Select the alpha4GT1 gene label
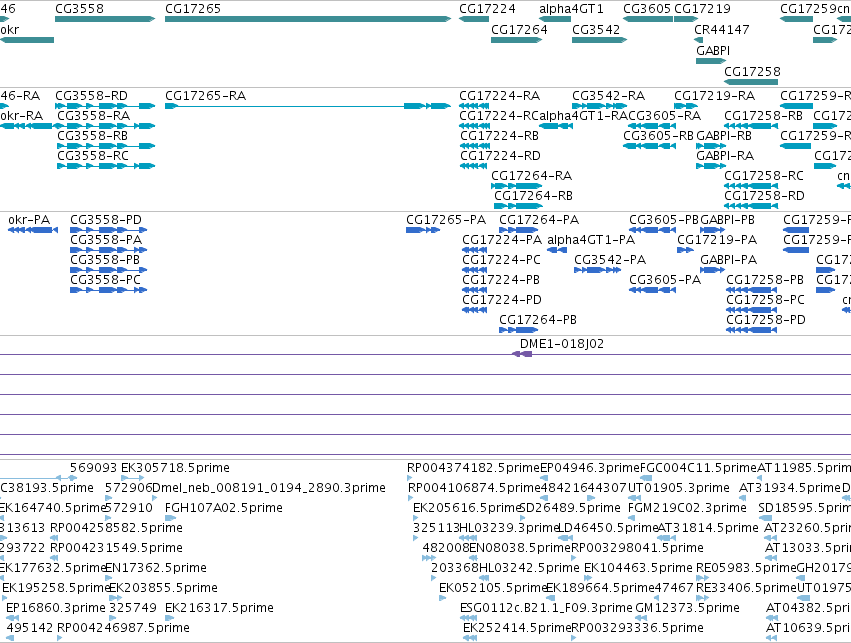 click(571, 9)
